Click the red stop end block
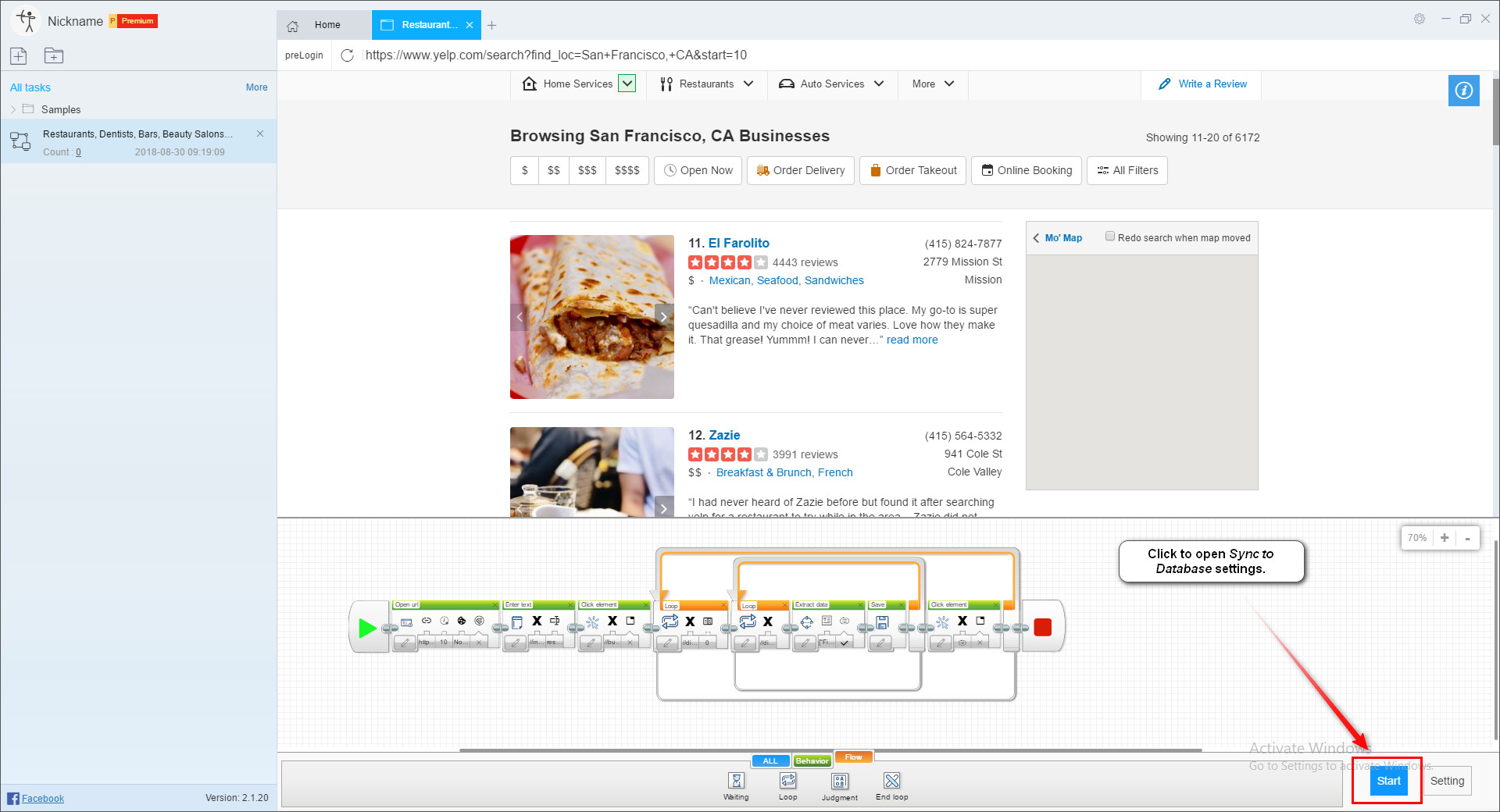This screenshot has height=812, width=1500. coord(1042,627)
